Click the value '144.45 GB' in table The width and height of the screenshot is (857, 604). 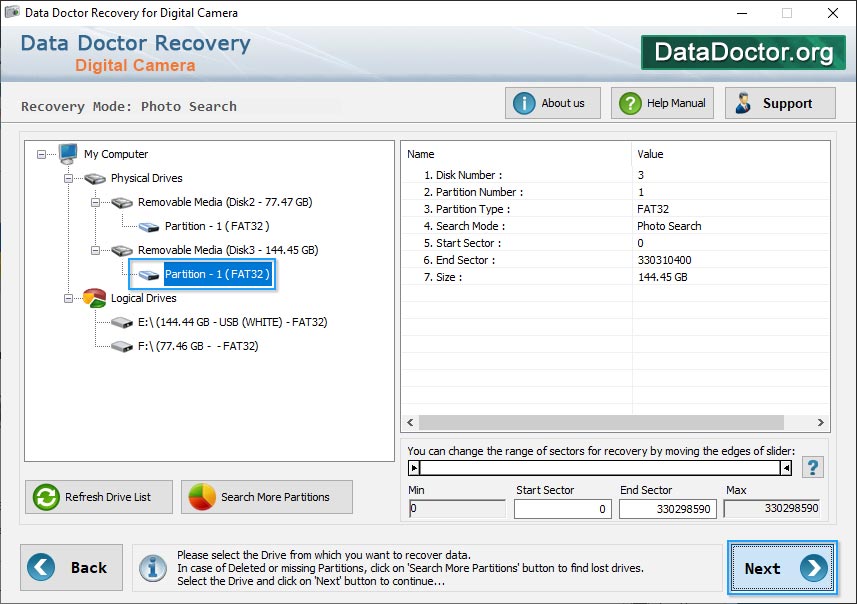[x=663, y=277]
